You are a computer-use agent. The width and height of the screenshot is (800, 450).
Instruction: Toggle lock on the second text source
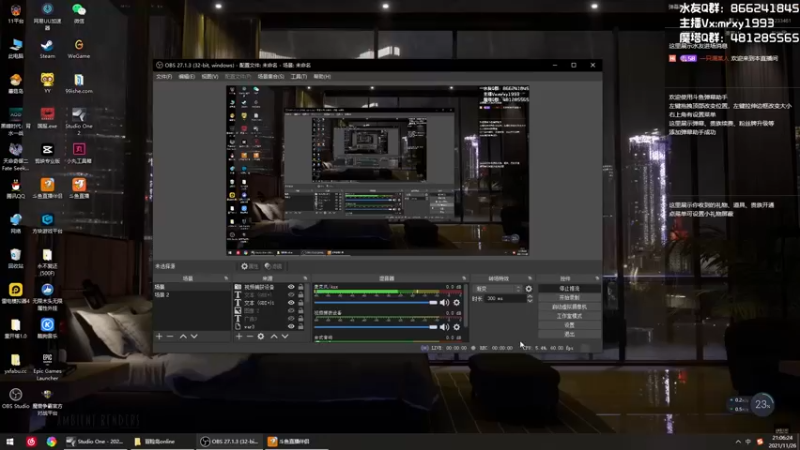click(301, 295)
